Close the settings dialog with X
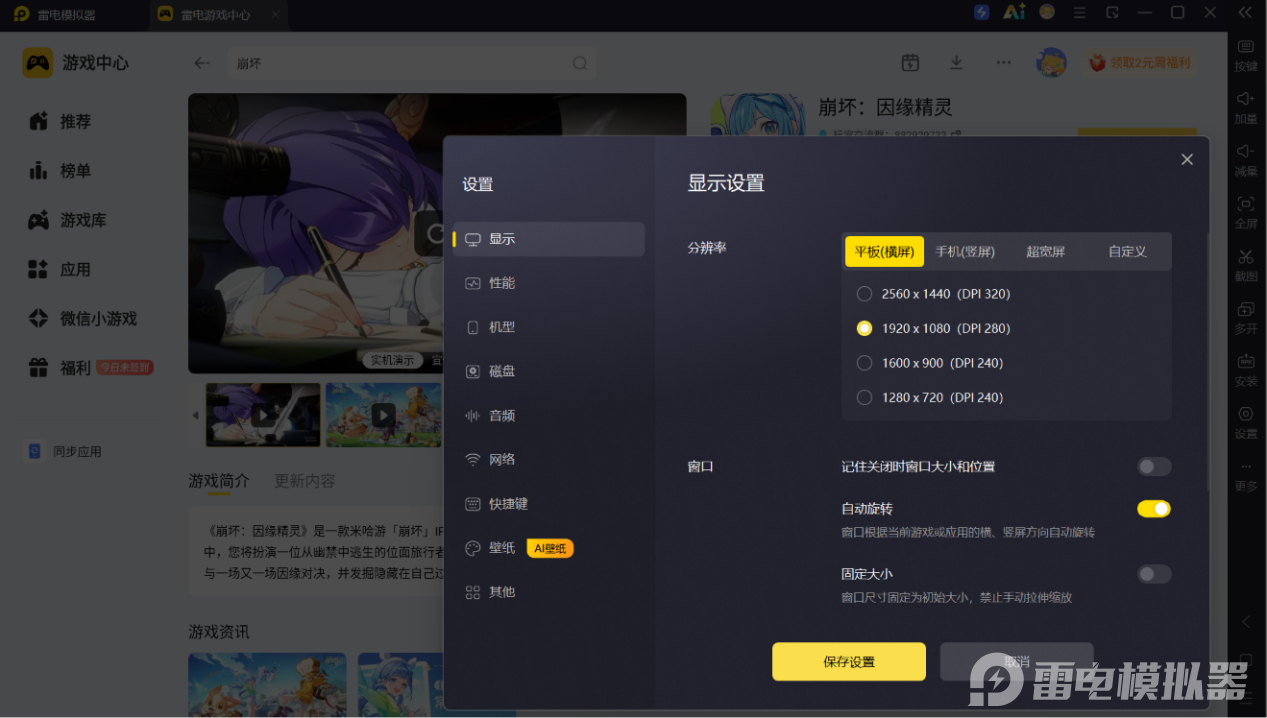Viewport: 1267px width, 718px height. pyautogui.click(x=1187, y=159)
